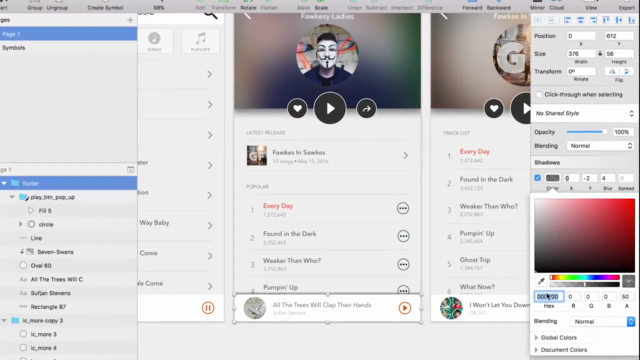Viewport: 640px width, 360px height.
Task: Click the large play button on Fawkesy Ladies
Action: point(330,108)
